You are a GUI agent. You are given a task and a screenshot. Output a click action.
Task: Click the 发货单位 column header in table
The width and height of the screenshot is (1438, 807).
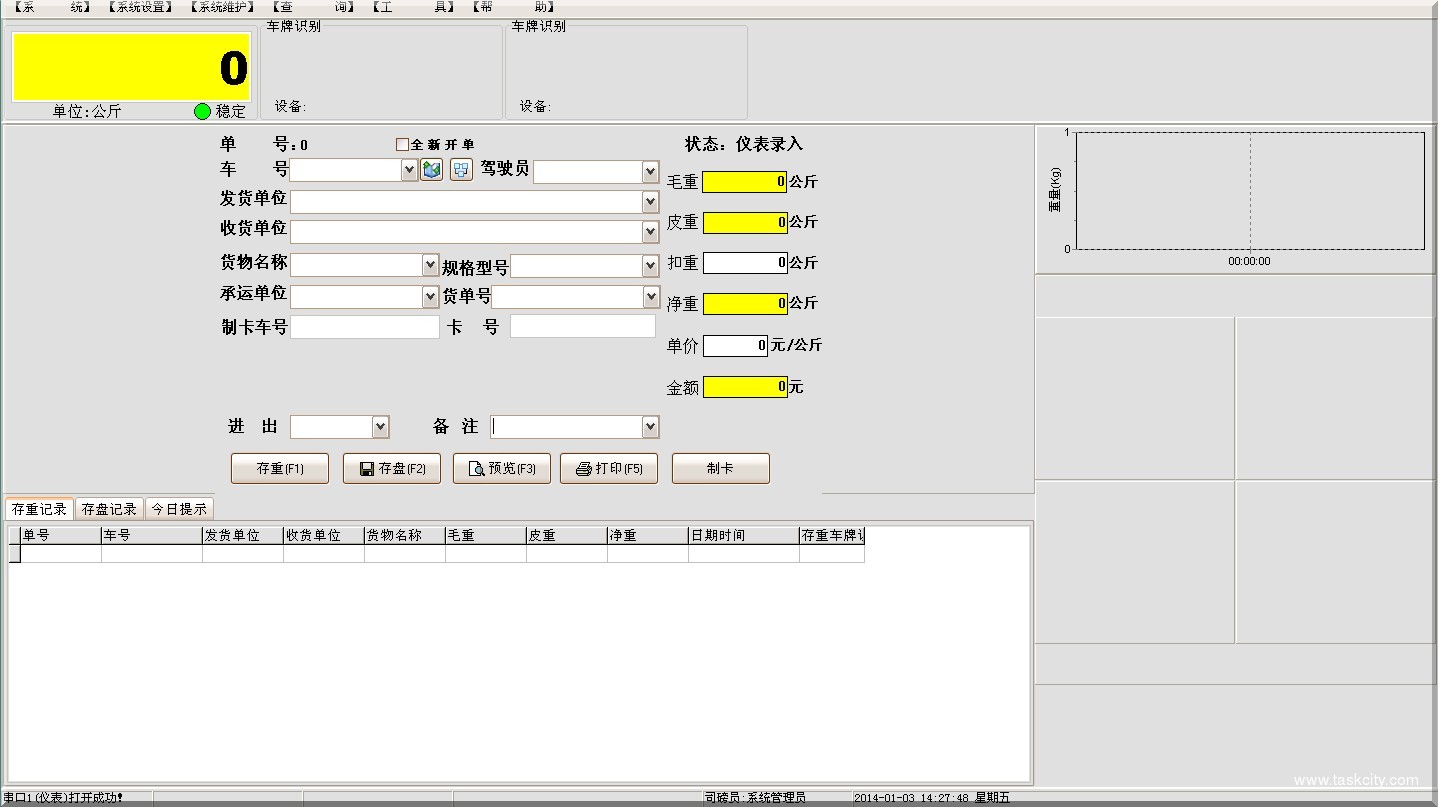coord(243,536)
